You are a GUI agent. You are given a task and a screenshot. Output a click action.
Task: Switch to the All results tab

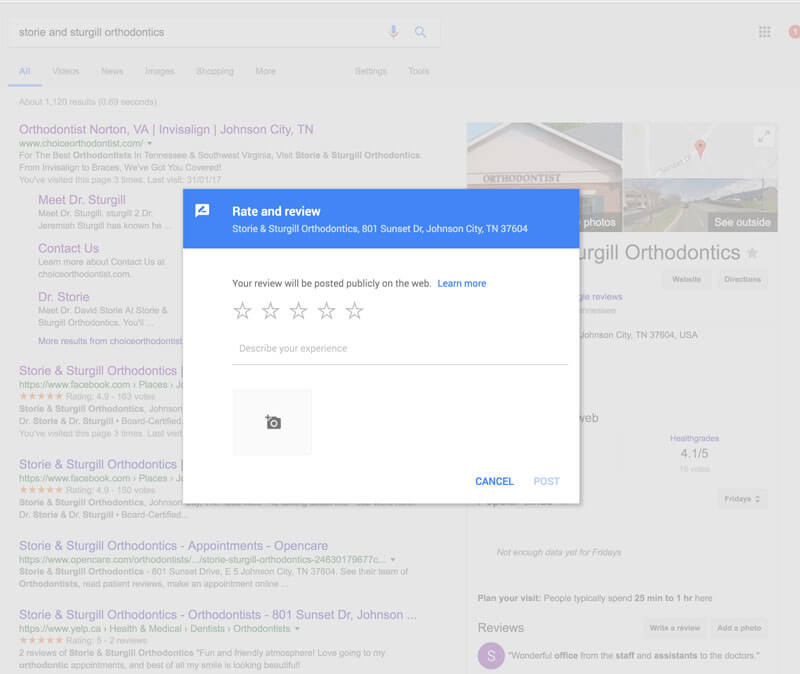24,71
